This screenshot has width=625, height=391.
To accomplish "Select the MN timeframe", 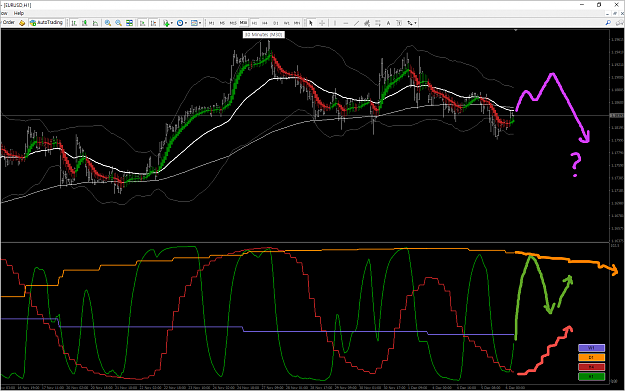I will pos(297,23).
